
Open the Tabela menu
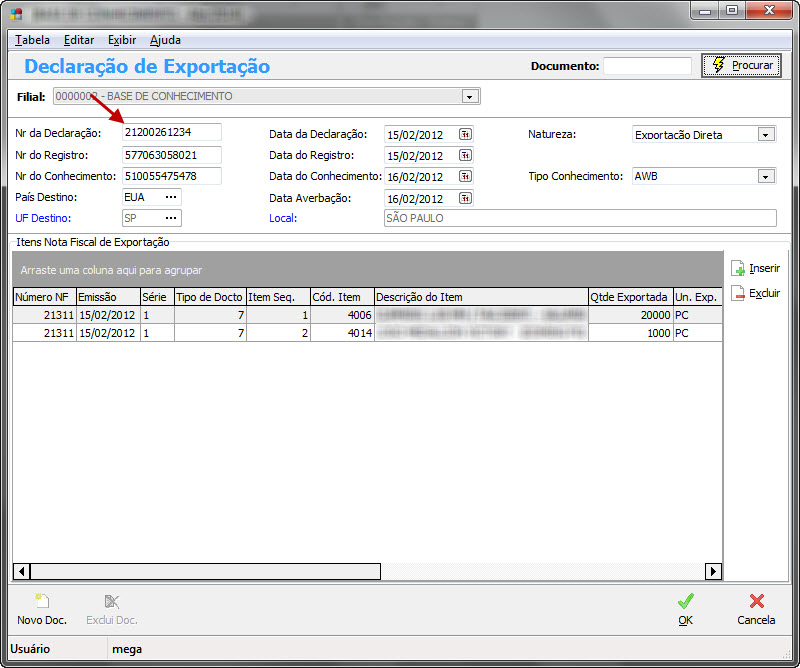point(33,40)
